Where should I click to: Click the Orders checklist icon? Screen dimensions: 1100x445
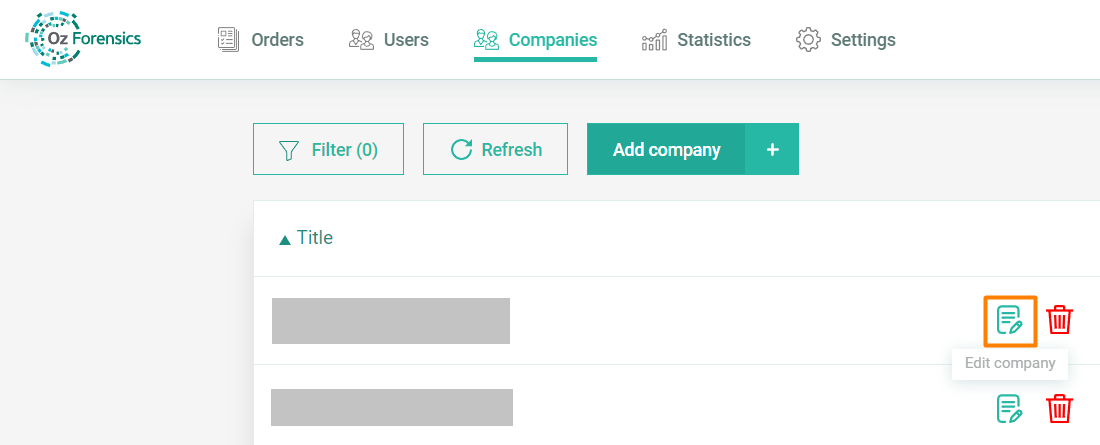(x=229, y=40)
